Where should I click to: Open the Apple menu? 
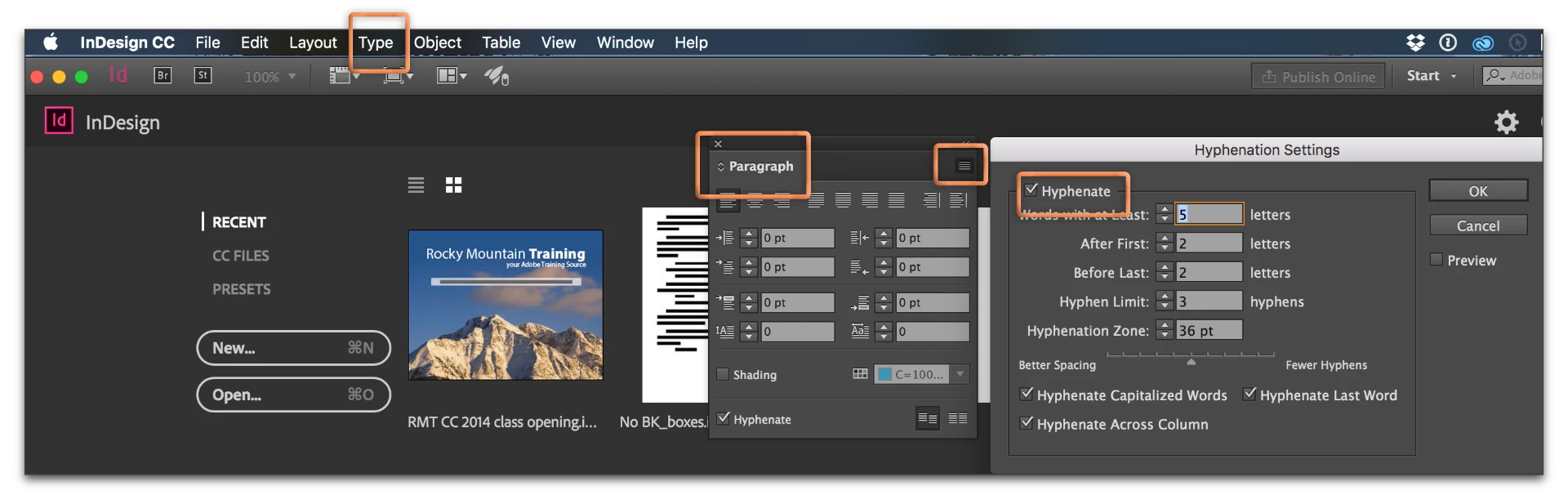(51, 42)
